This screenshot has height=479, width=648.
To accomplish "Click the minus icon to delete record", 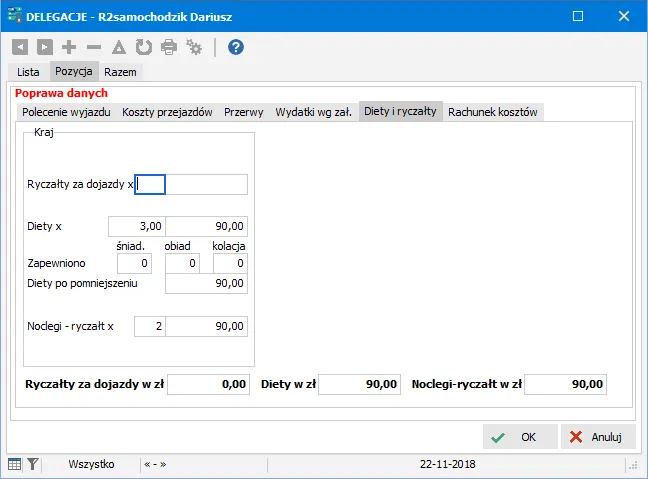I will pos(94,47).
